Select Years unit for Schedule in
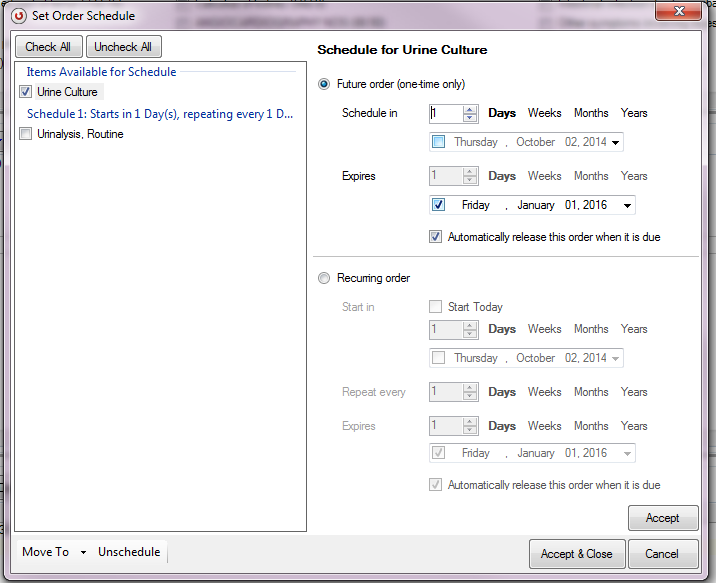Viewport: 716px width, 583px height. click(x=634, y=113)
